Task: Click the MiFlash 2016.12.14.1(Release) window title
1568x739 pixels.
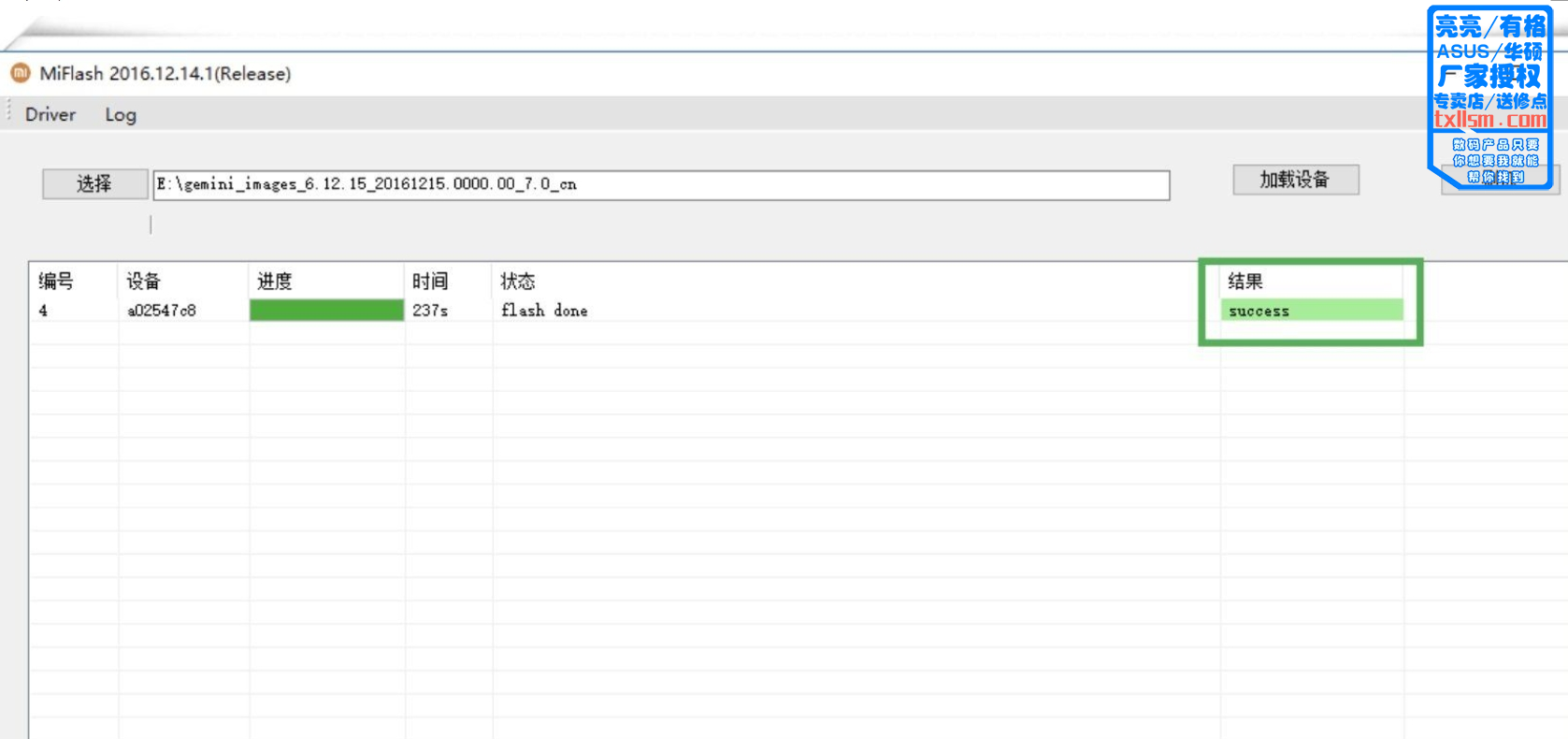Action: pyautogui.click(x=165, y=73)
